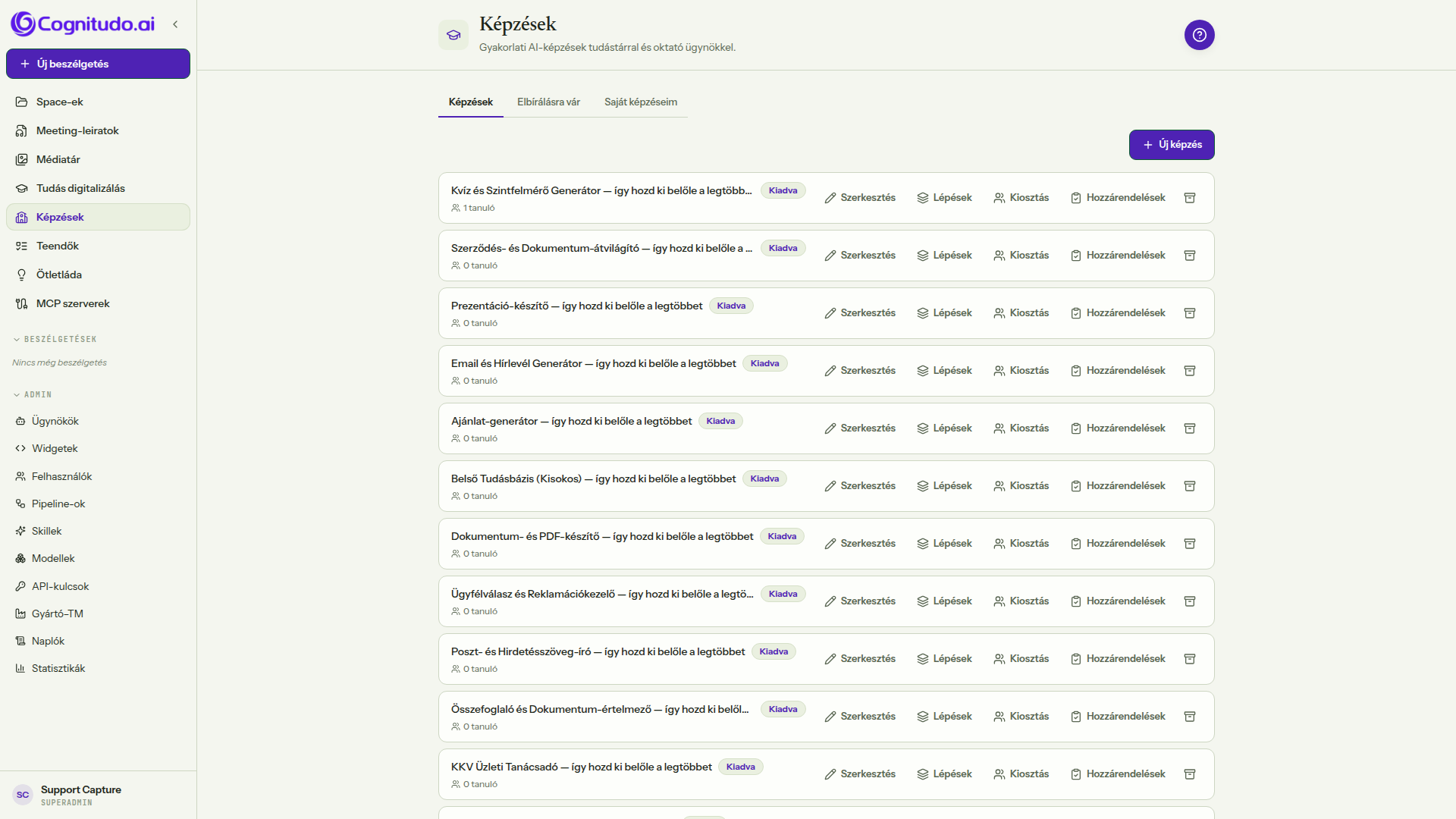Viewport: 1456px width, 819px height.
Task: Open Naplók in the admin menu
Action: tap(98, 641)
